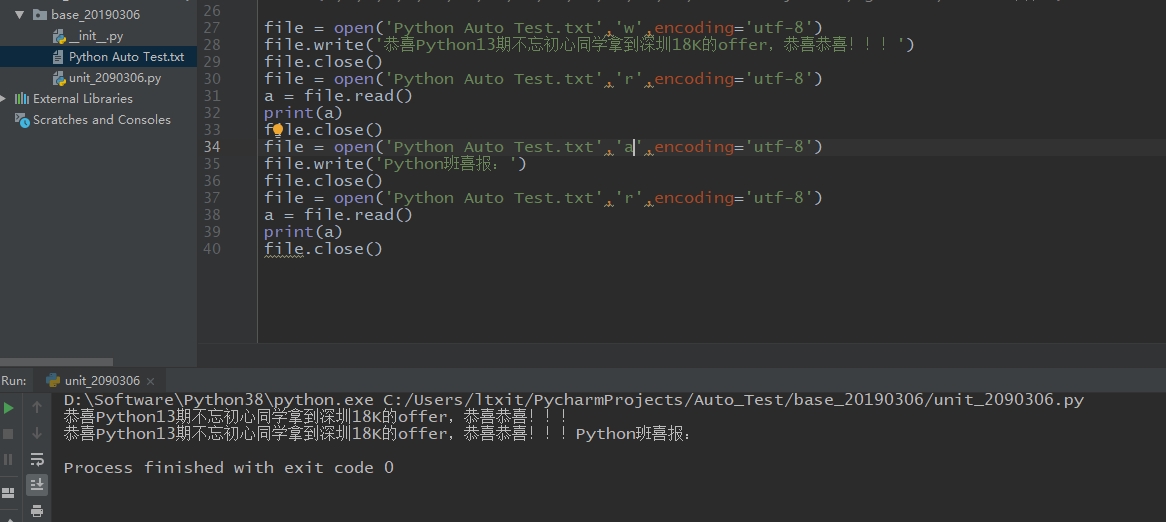Open unit_2090306.py from project tree
This screenshot has width=1166, height=522.
tap(114, 78)
